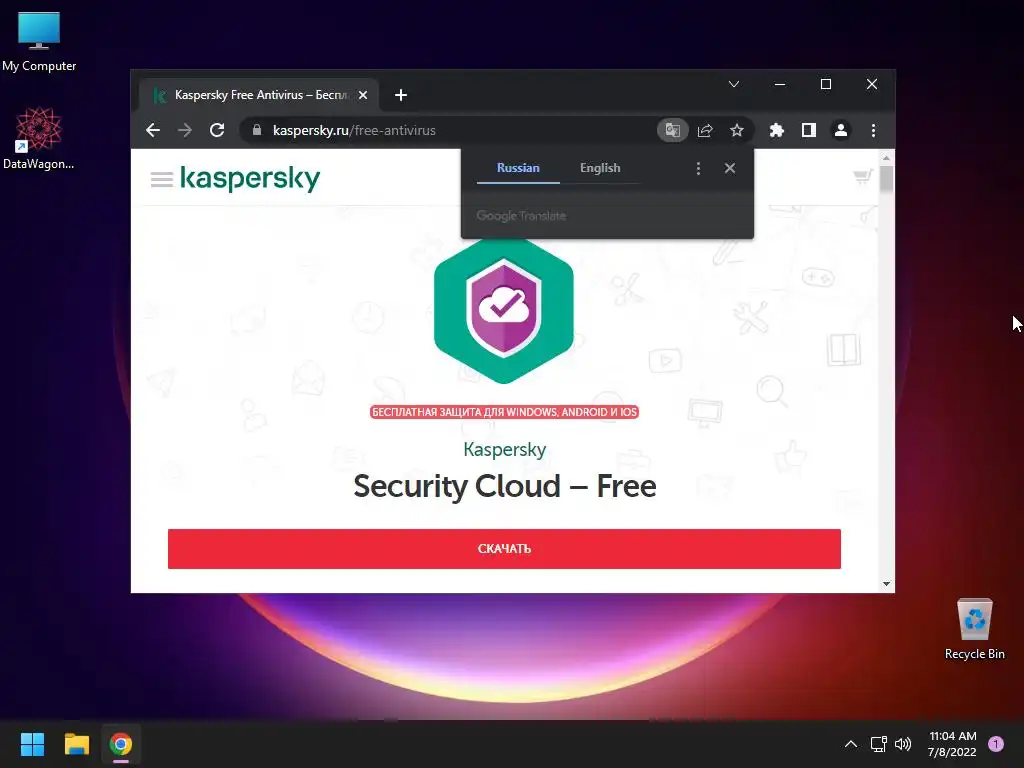Viewport: 1024px width, 768px height.
Task: Open translate popup options menu
Action: coord(698,168)
